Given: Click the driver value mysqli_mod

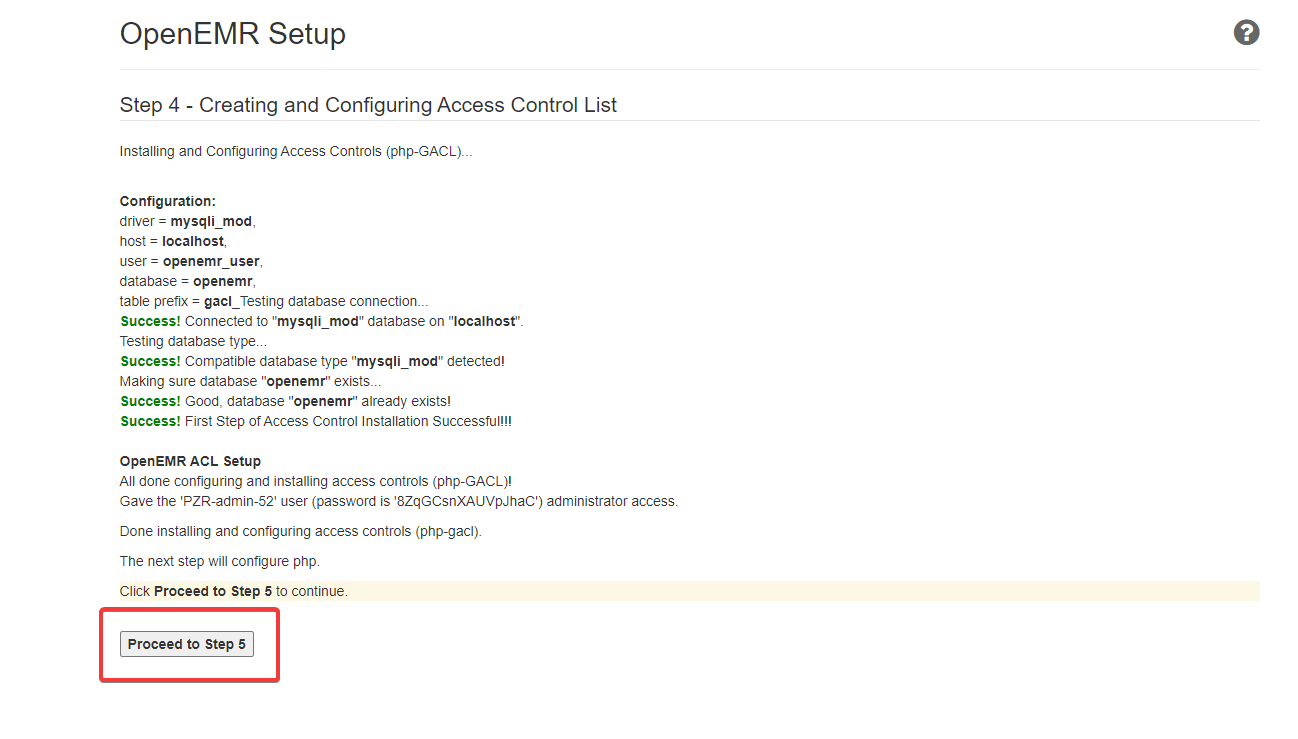Looking at the screenshot, I should tap(211, 221).
